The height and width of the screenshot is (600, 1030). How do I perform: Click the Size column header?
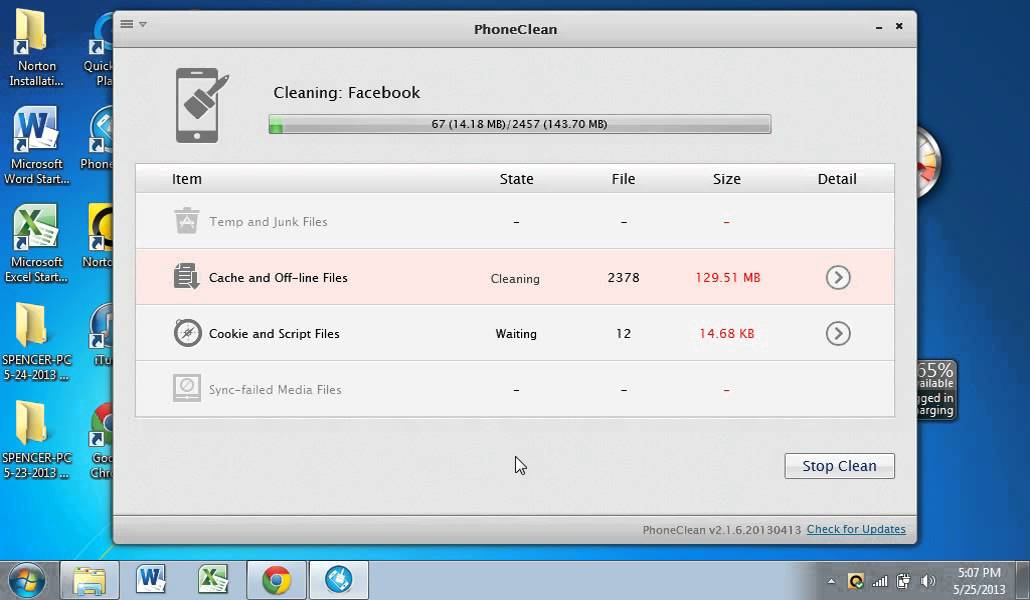(x=727, y=179)
